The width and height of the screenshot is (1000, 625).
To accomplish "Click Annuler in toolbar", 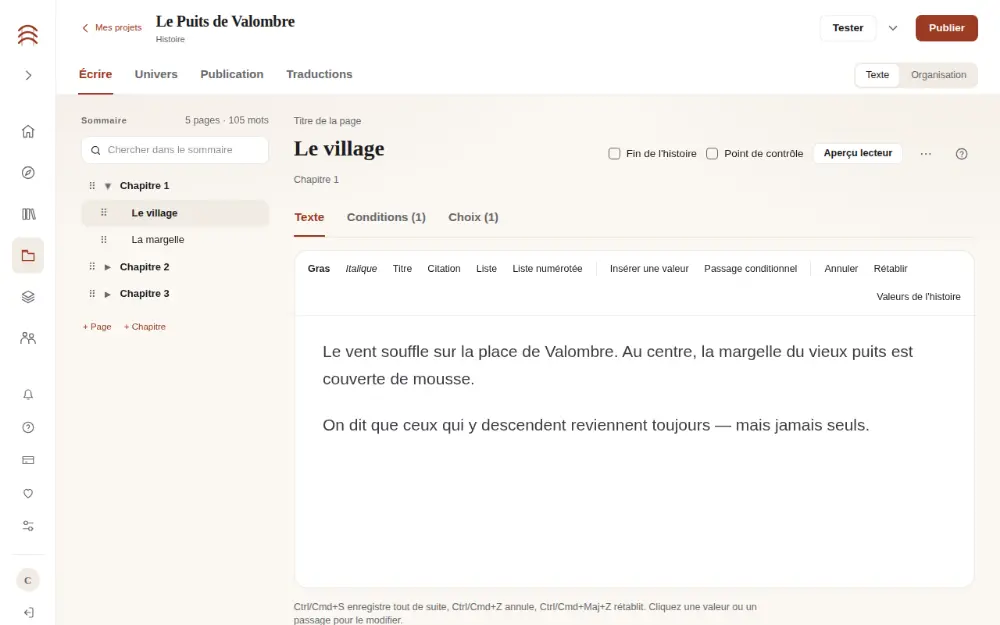I will (841, 268).
